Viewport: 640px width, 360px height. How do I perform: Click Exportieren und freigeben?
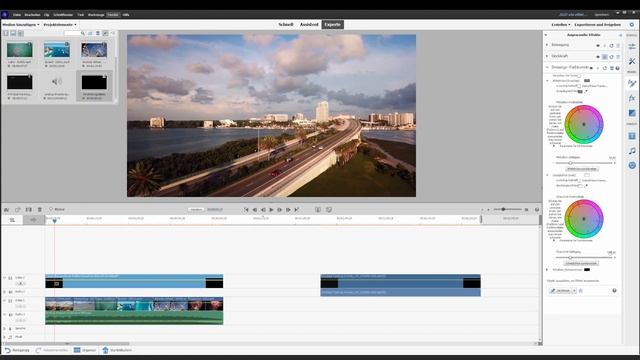[598, 24]
